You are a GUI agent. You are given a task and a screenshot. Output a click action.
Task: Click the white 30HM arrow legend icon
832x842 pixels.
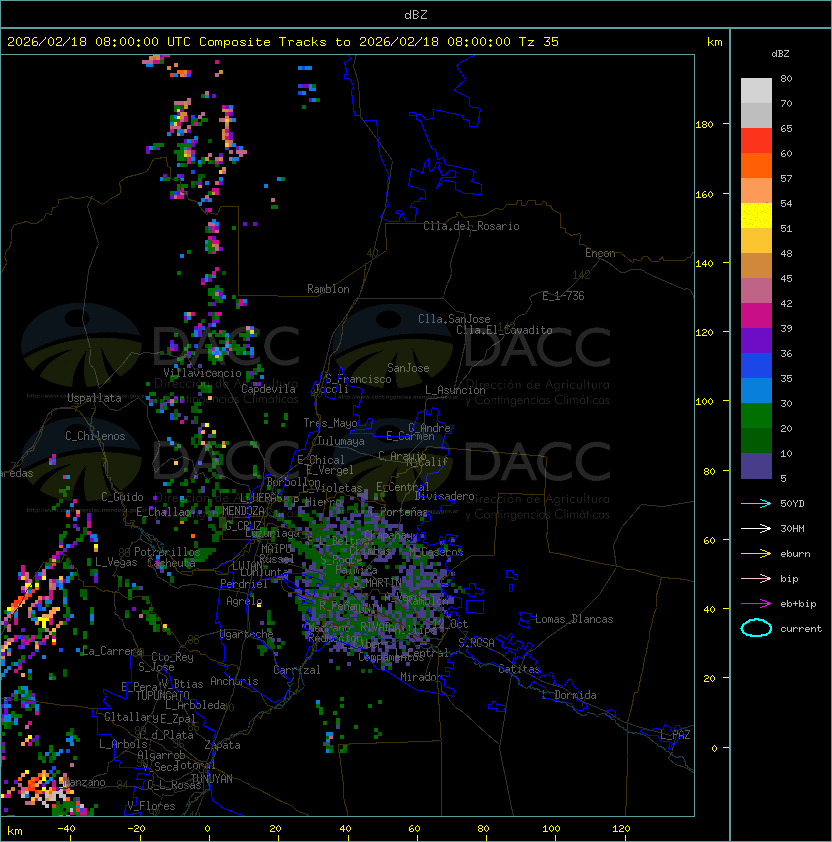tap(756, 528)
